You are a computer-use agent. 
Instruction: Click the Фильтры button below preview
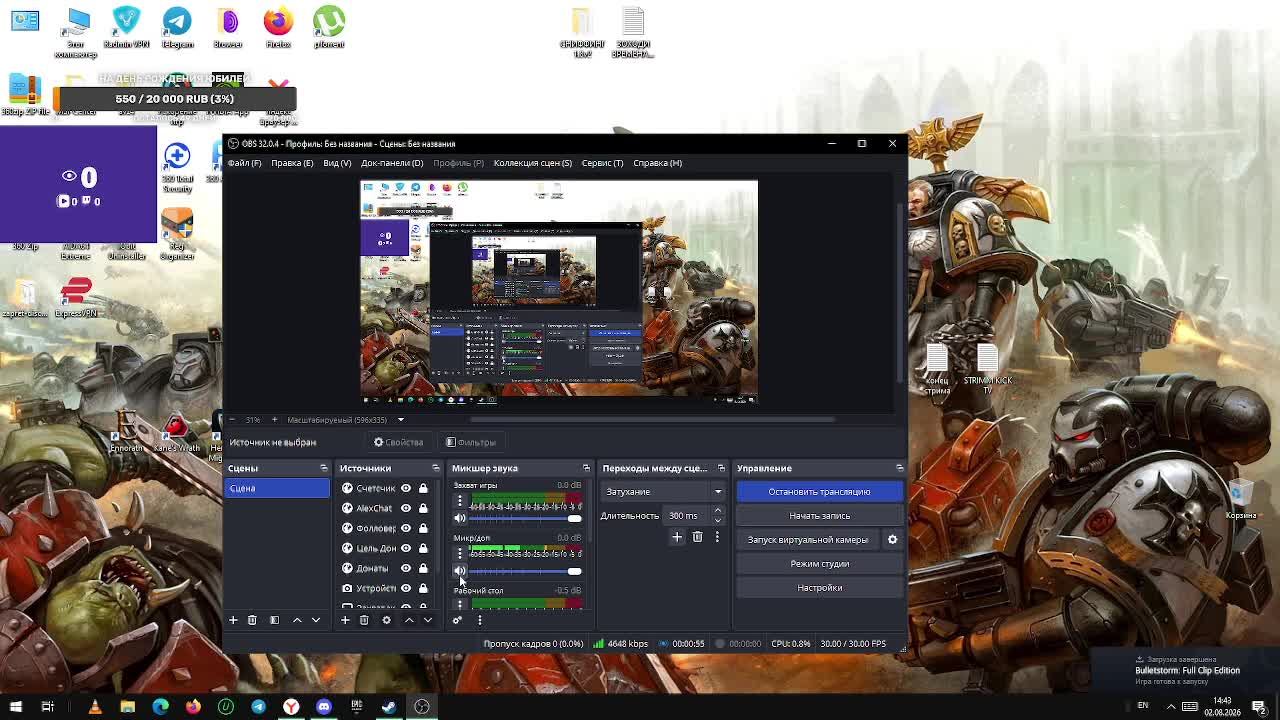[471, 442]
